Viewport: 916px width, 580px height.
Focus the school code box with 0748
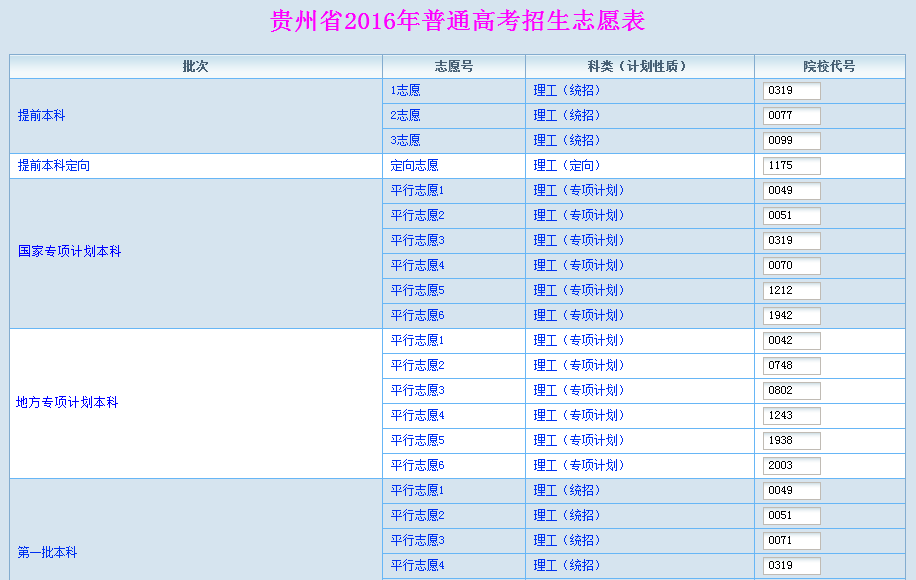(x=791, y=366)
